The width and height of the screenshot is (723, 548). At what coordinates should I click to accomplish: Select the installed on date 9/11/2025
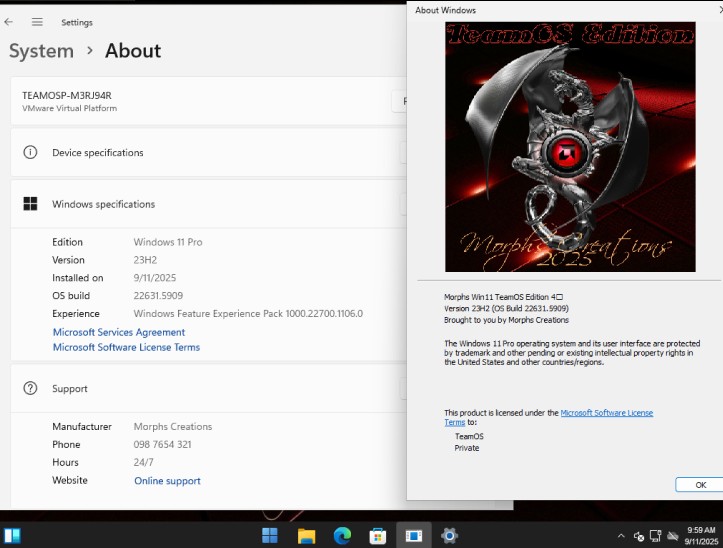(155, 278)
